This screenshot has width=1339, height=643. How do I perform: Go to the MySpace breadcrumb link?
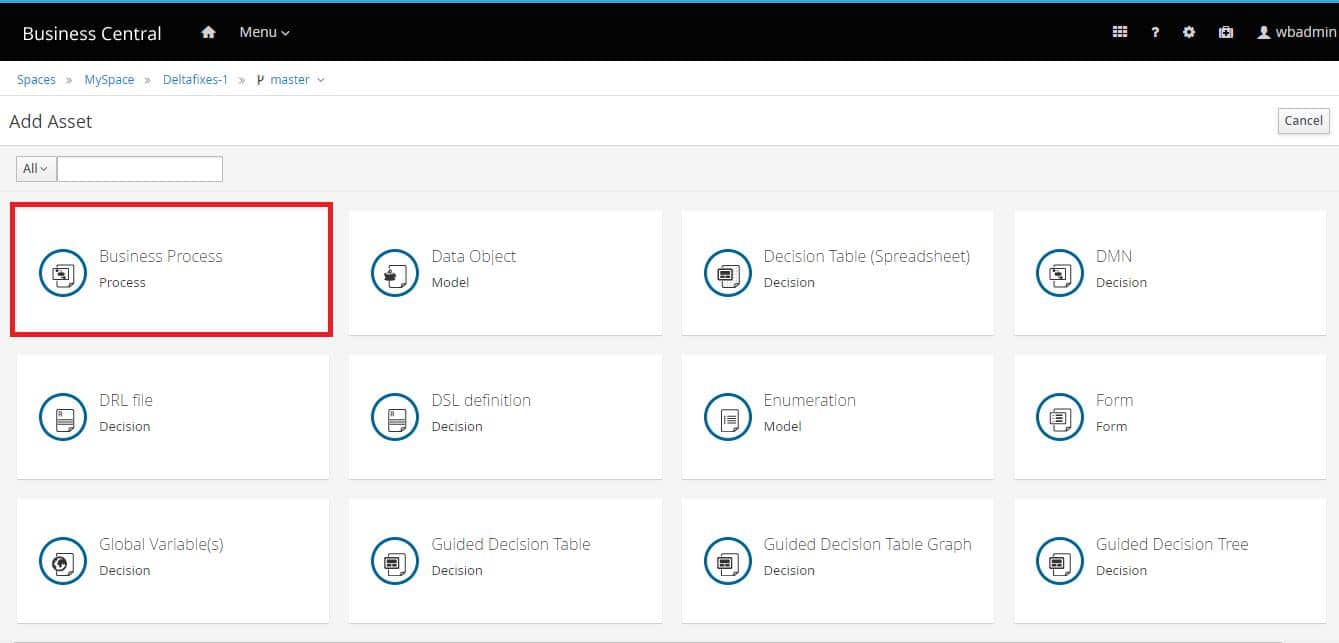109,80
